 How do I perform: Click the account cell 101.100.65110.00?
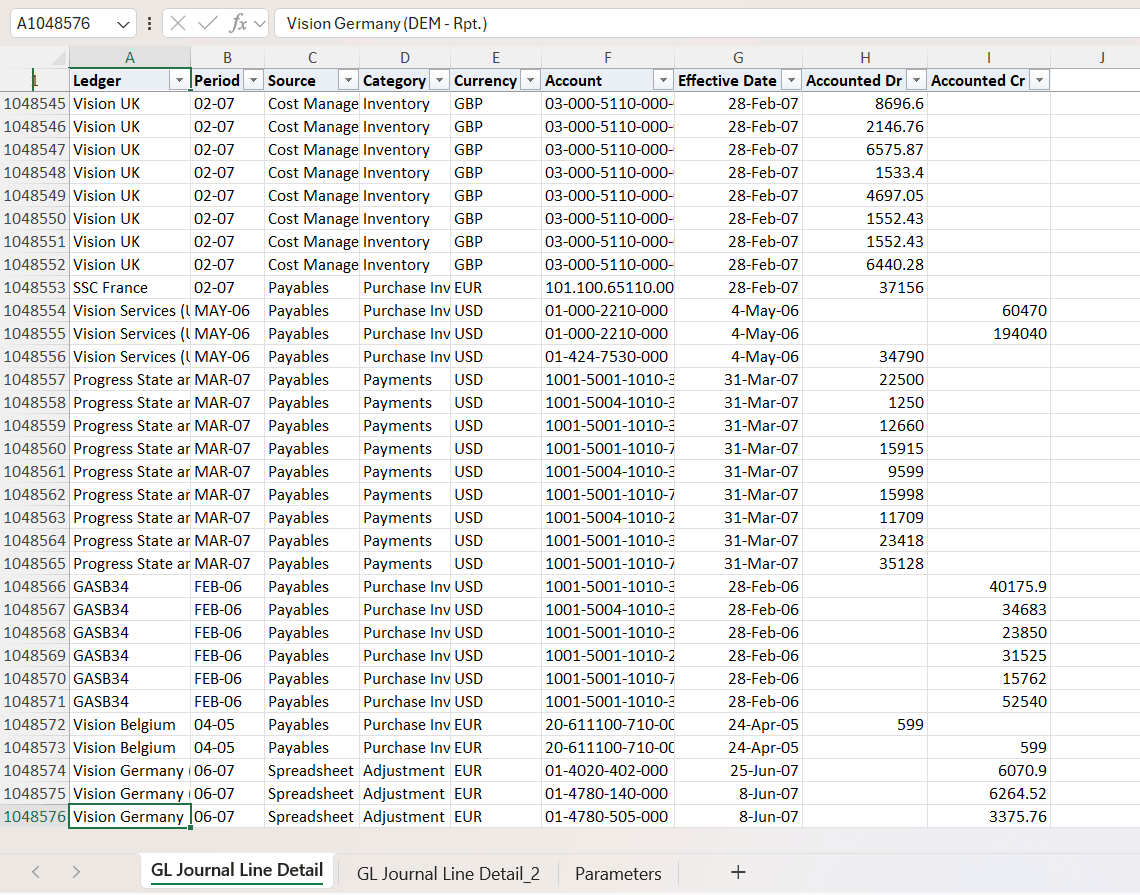pos(608,288)
